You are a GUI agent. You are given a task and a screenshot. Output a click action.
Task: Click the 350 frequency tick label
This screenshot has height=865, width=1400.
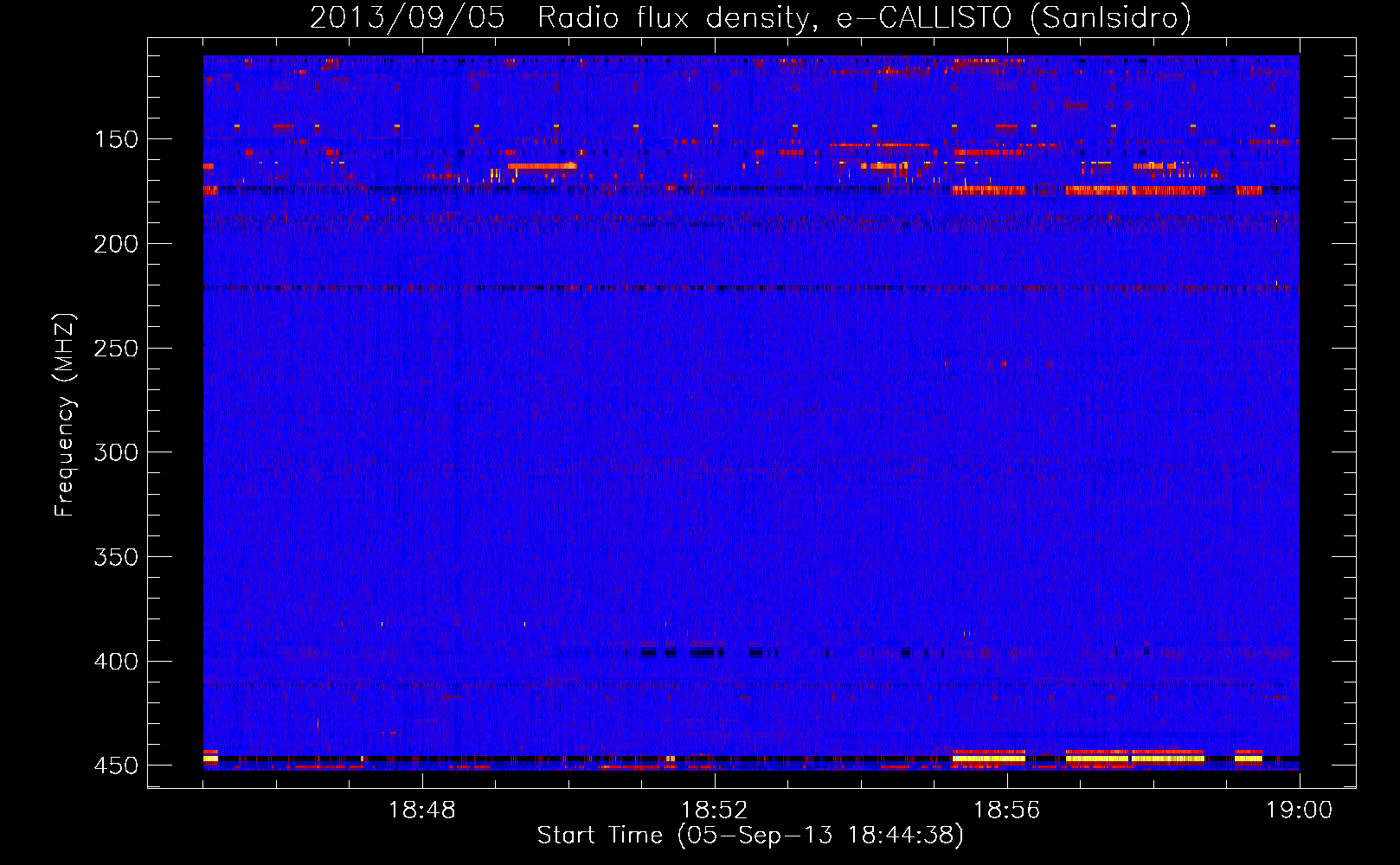point(116,557)
